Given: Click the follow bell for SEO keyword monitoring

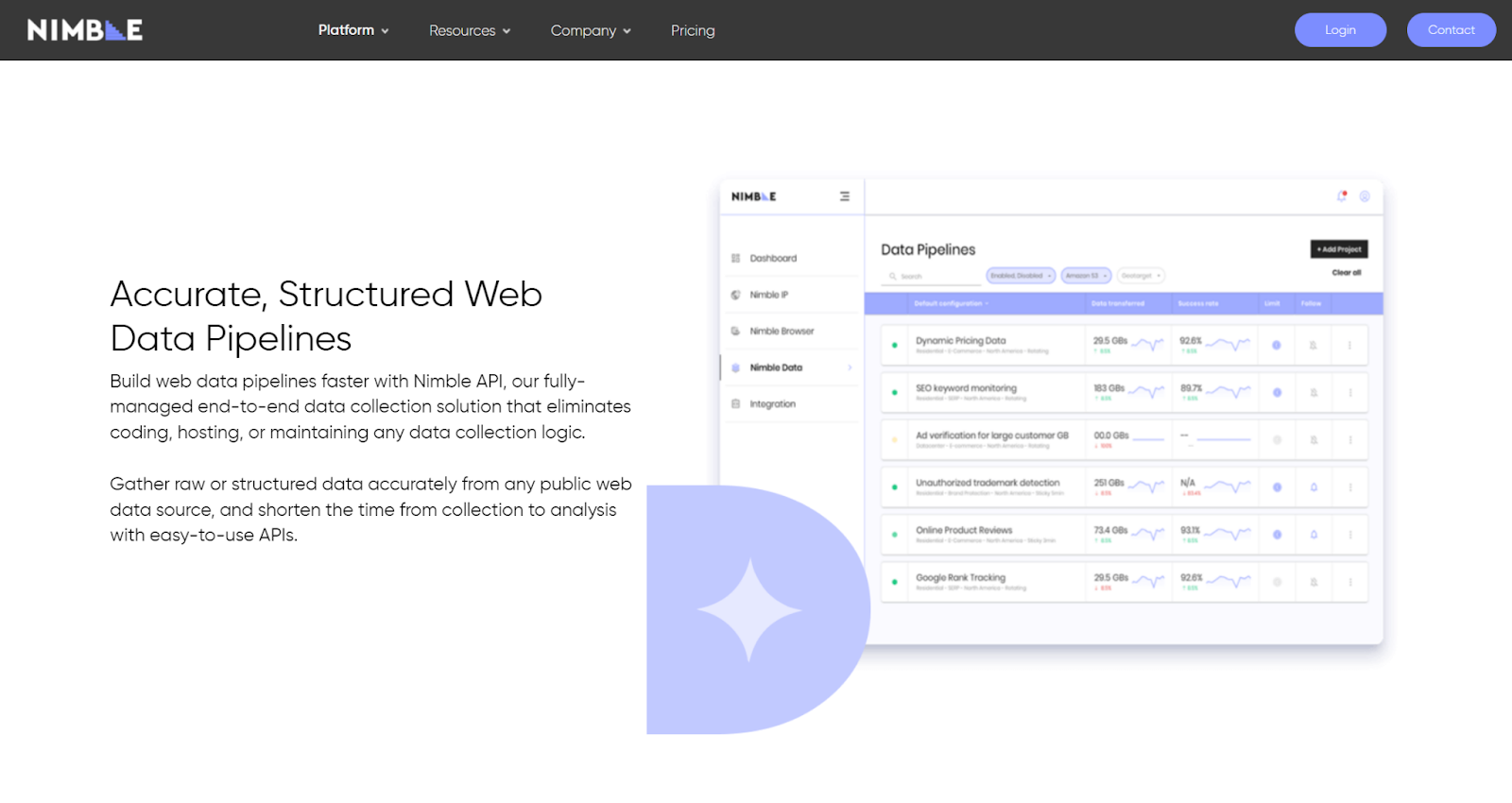Looking at the screenshot, I should (x=1314, y=392).
